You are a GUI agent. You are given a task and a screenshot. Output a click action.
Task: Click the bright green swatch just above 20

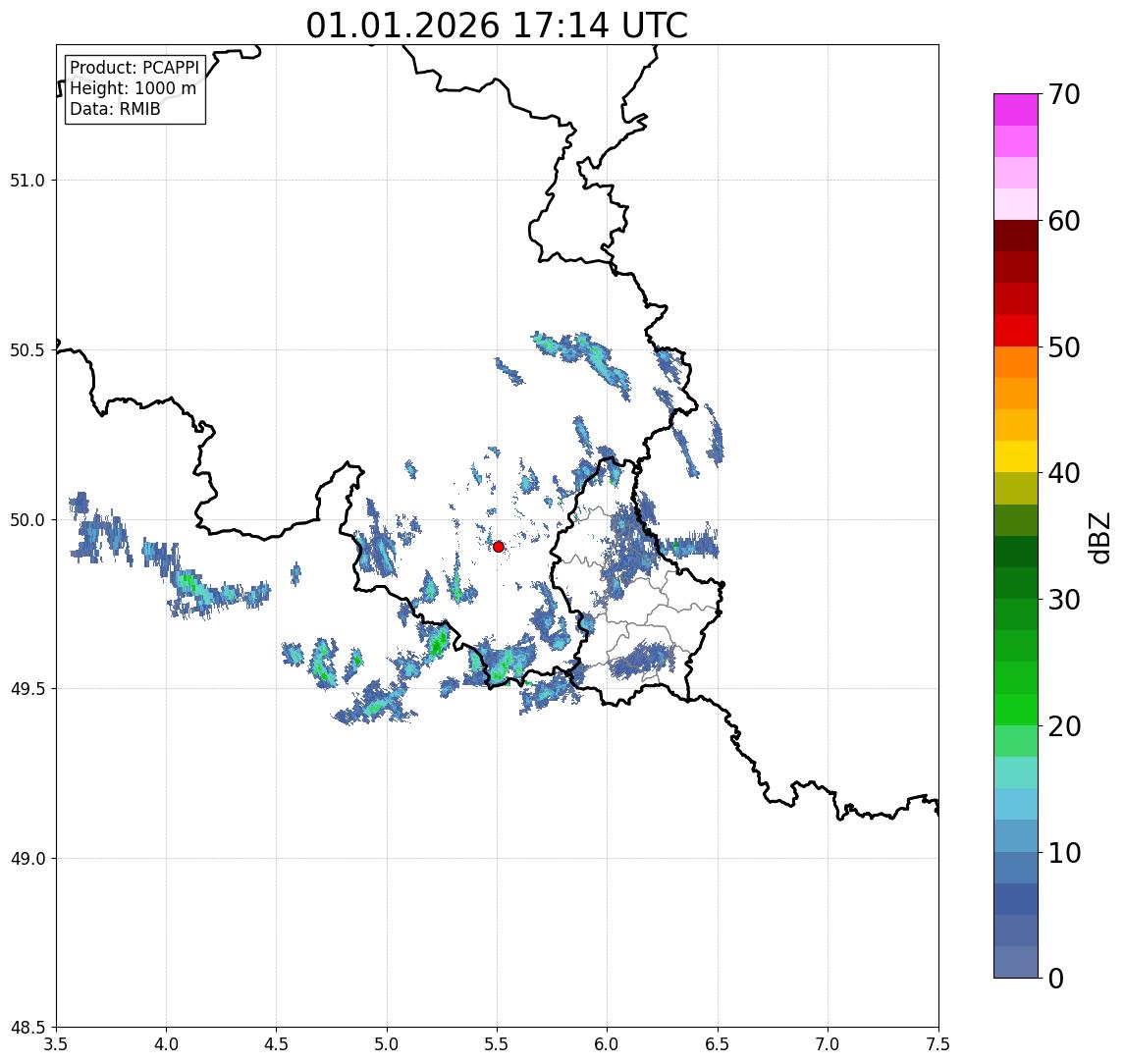coord(1016,709)
